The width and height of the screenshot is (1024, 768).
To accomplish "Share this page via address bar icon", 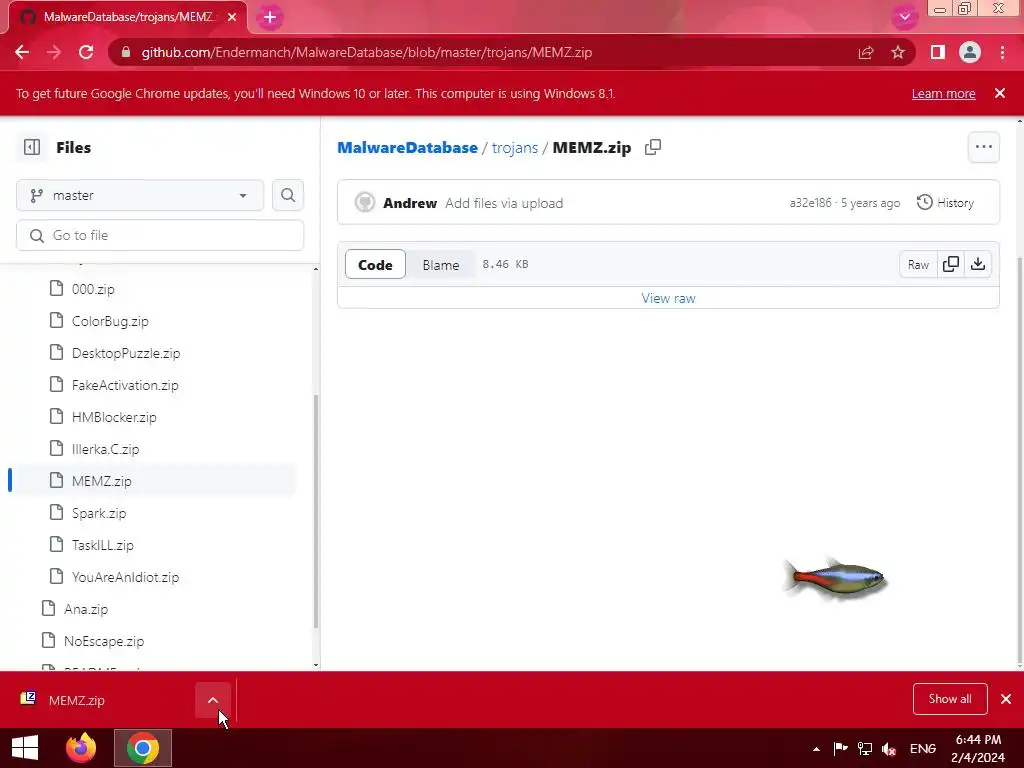I will (866, 52).
